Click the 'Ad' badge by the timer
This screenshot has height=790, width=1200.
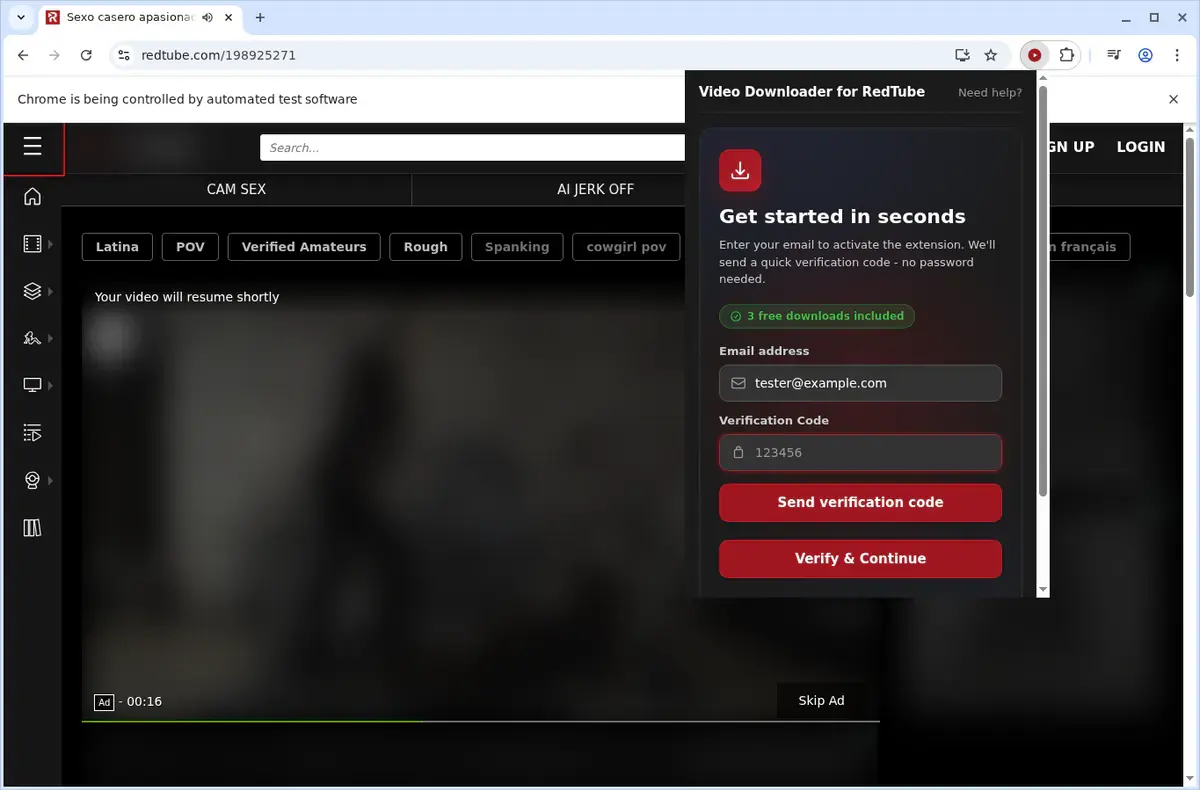tap(104, 702)
